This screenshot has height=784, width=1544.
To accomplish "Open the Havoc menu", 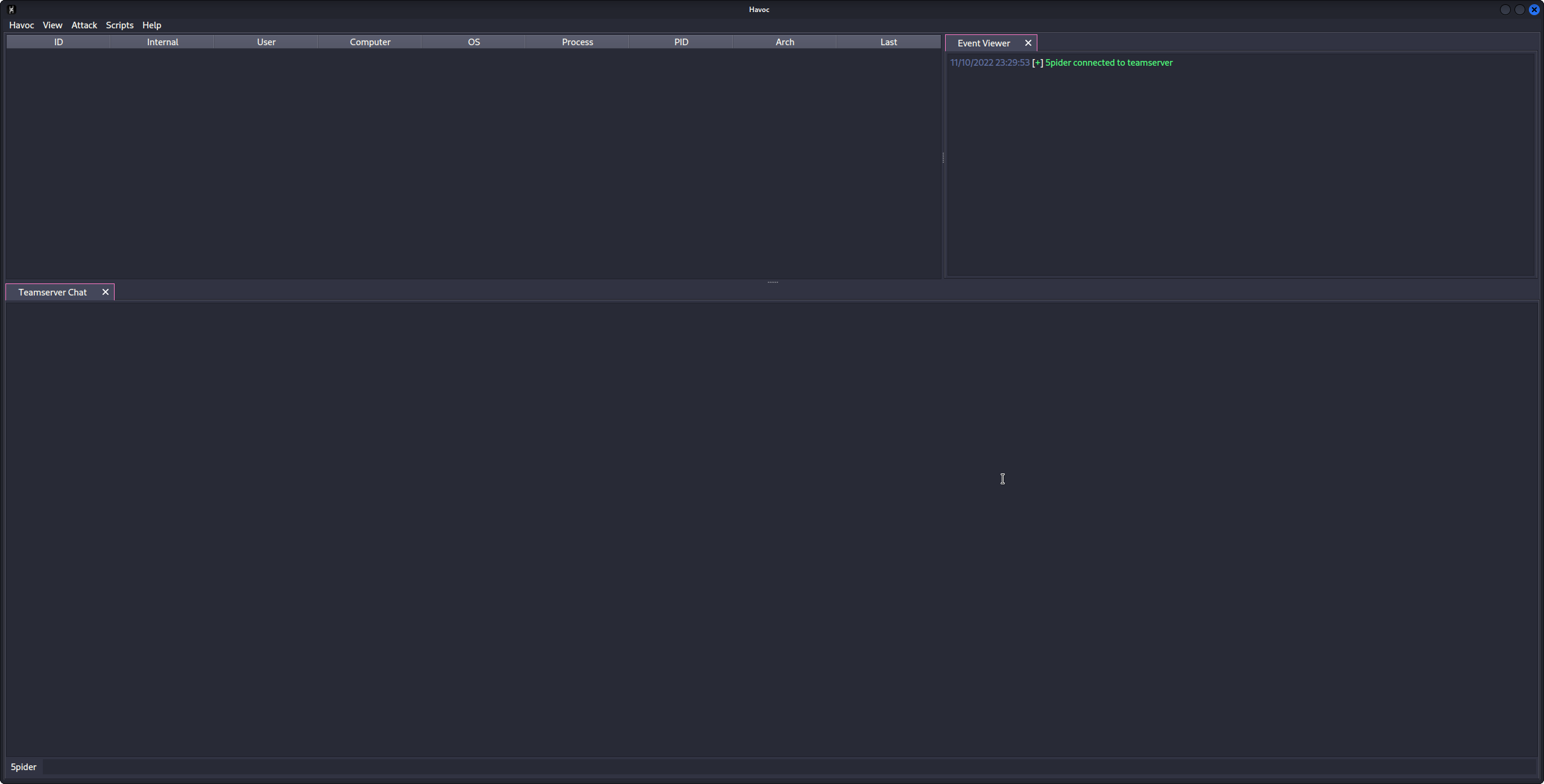I will point(21,25).
